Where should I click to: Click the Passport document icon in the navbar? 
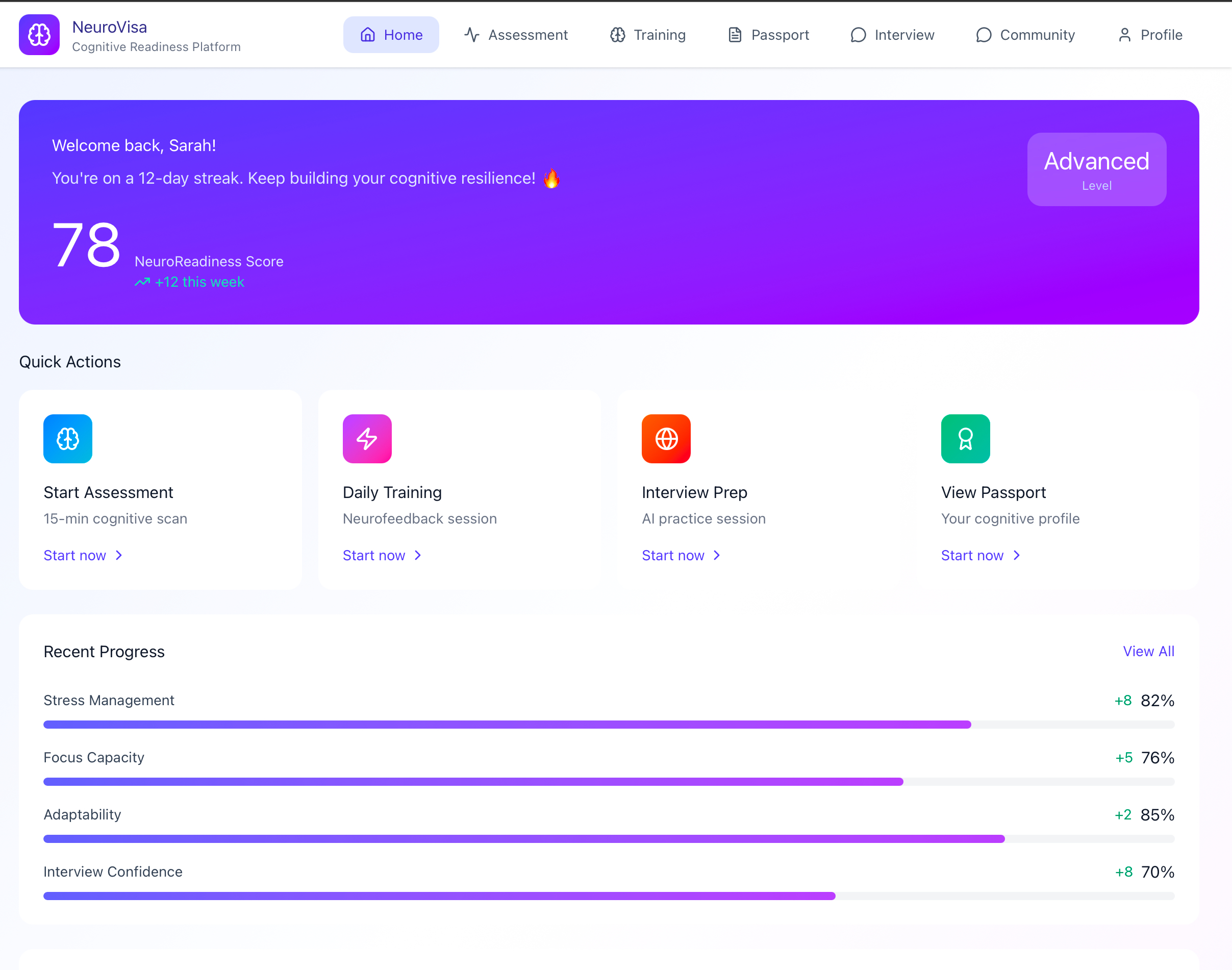point(735,35)
